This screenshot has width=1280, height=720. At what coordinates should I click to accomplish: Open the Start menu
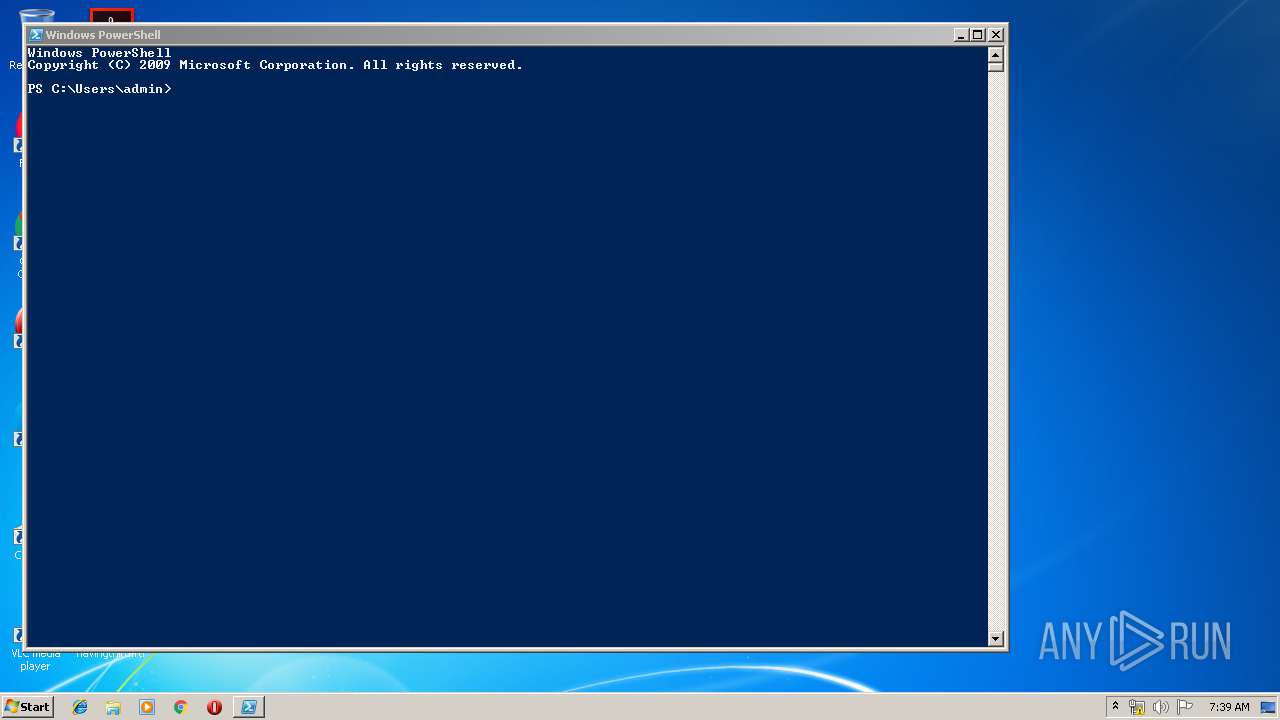click(27, 707)
